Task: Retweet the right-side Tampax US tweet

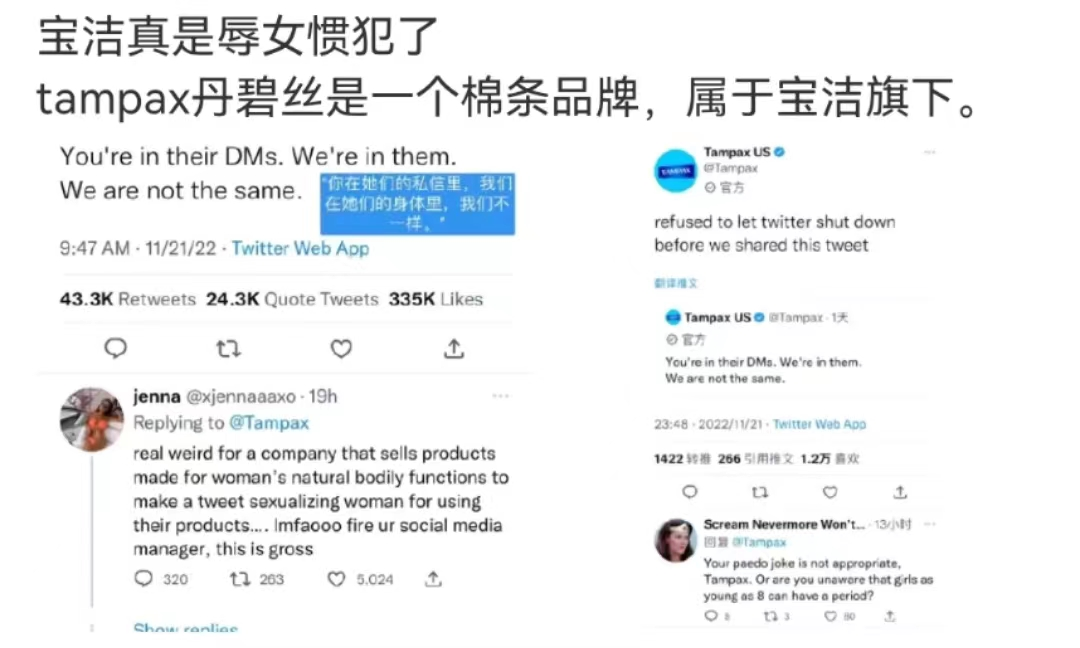Action: 760,492
